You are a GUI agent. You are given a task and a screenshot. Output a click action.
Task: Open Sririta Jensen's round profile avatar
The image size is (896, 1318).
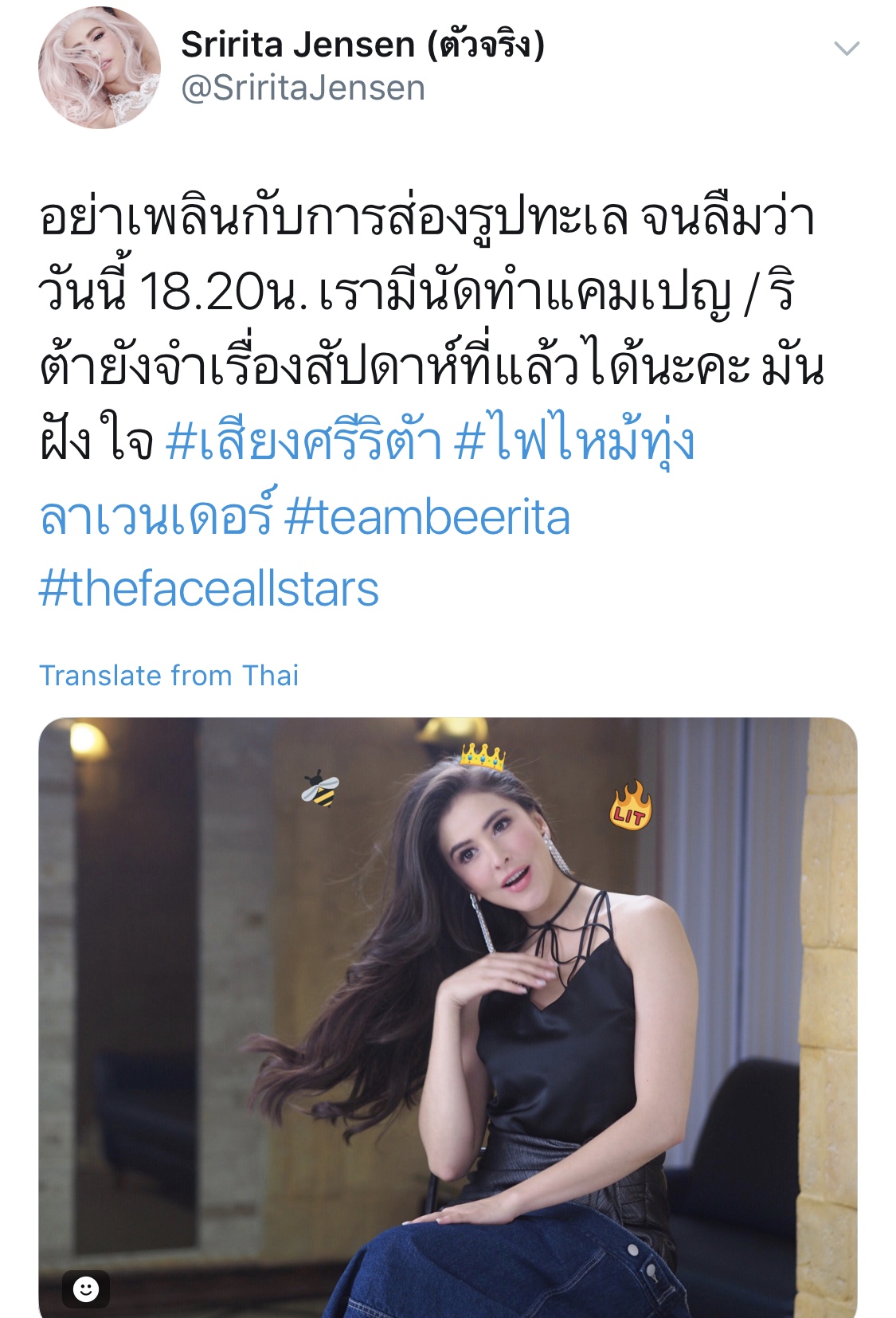pos(100,68)
